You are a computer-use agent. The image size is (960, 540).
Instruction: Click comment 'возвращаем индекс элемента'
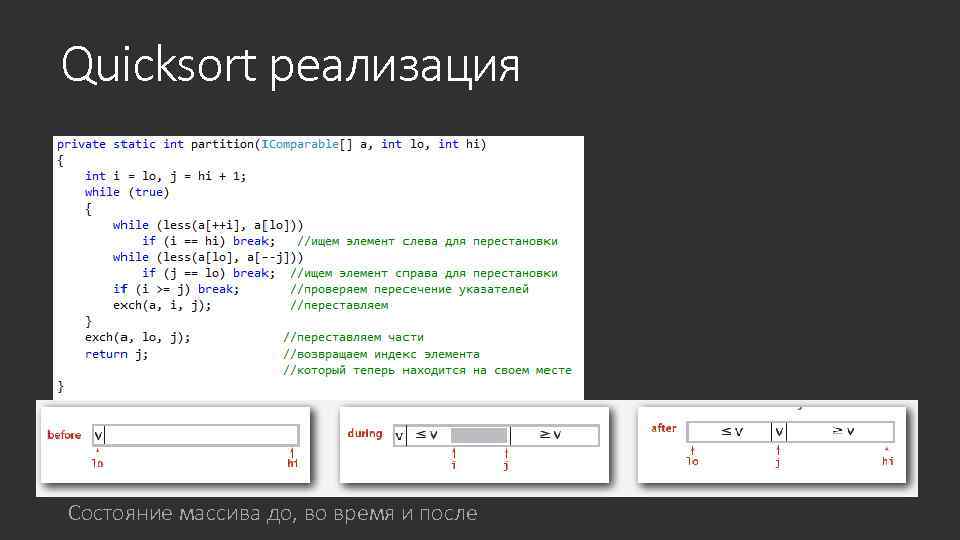point(381,354)
